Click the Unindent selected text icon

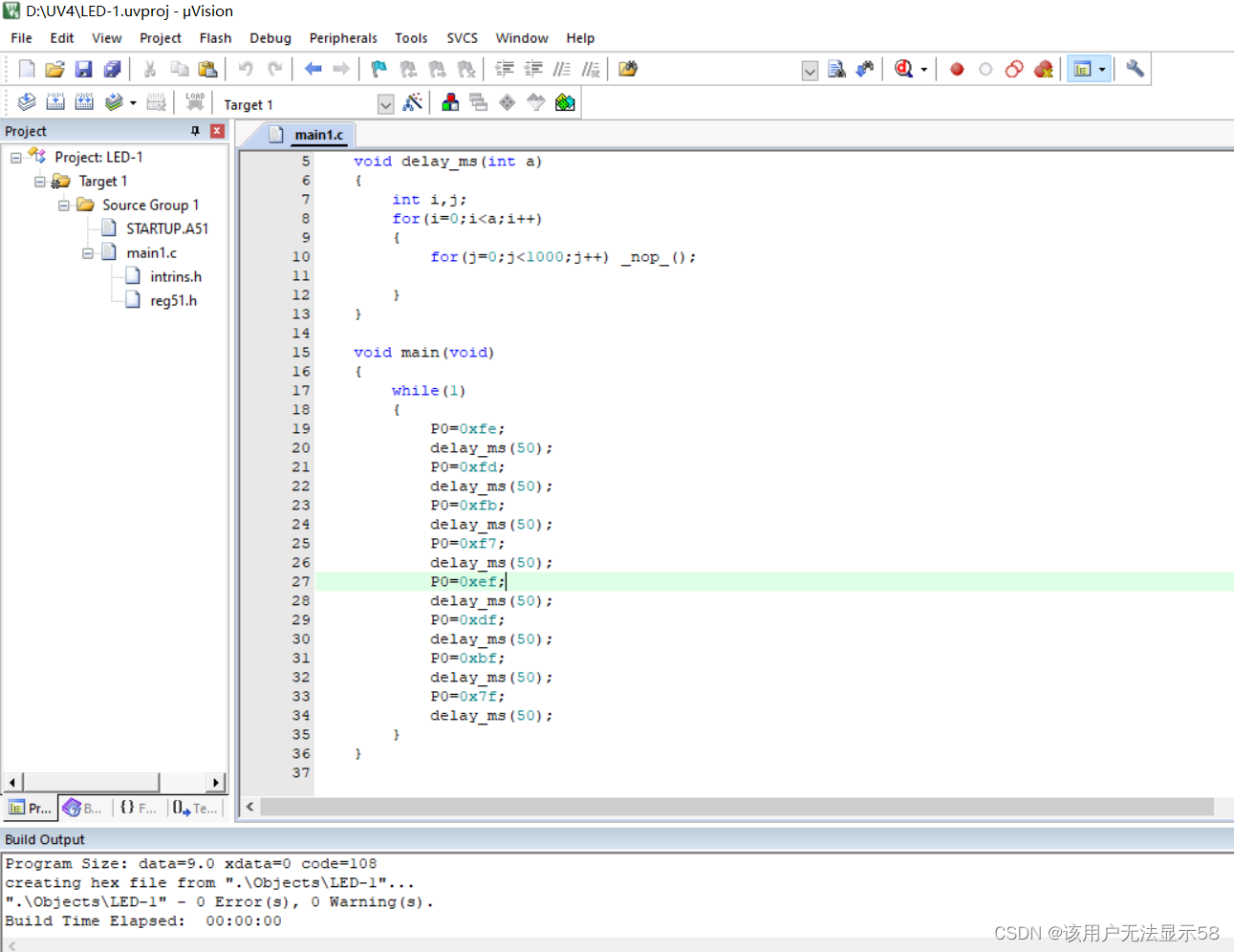[533, 69]
